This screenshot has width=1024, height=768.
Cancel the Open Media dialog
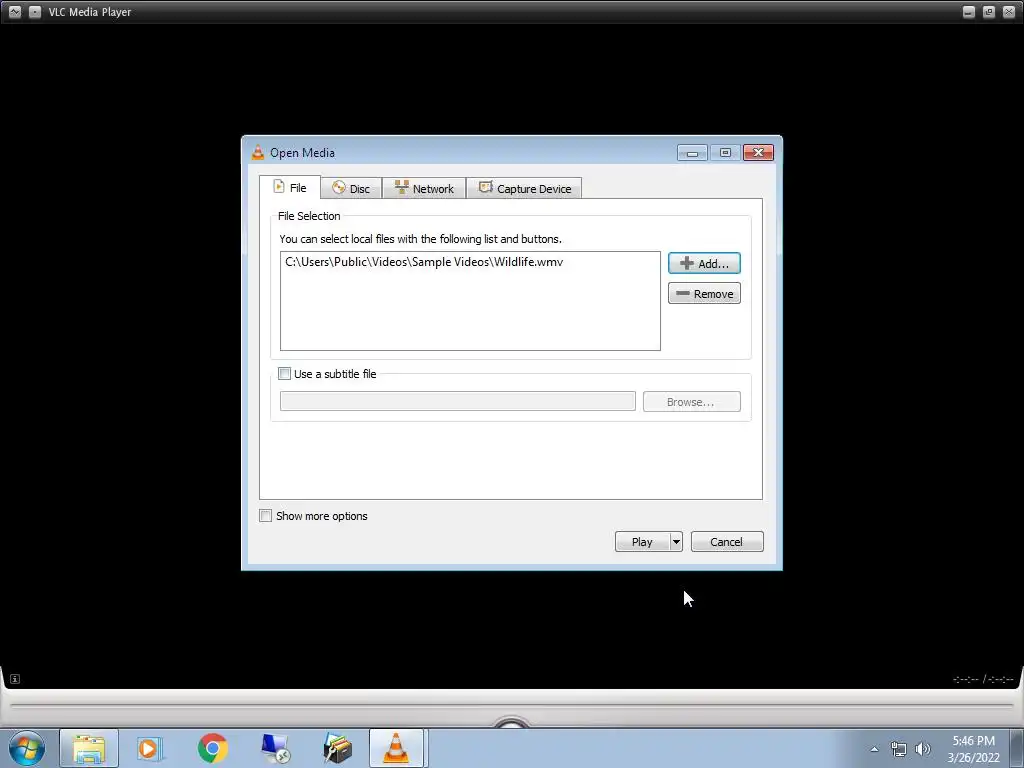(x=727, y=541)
